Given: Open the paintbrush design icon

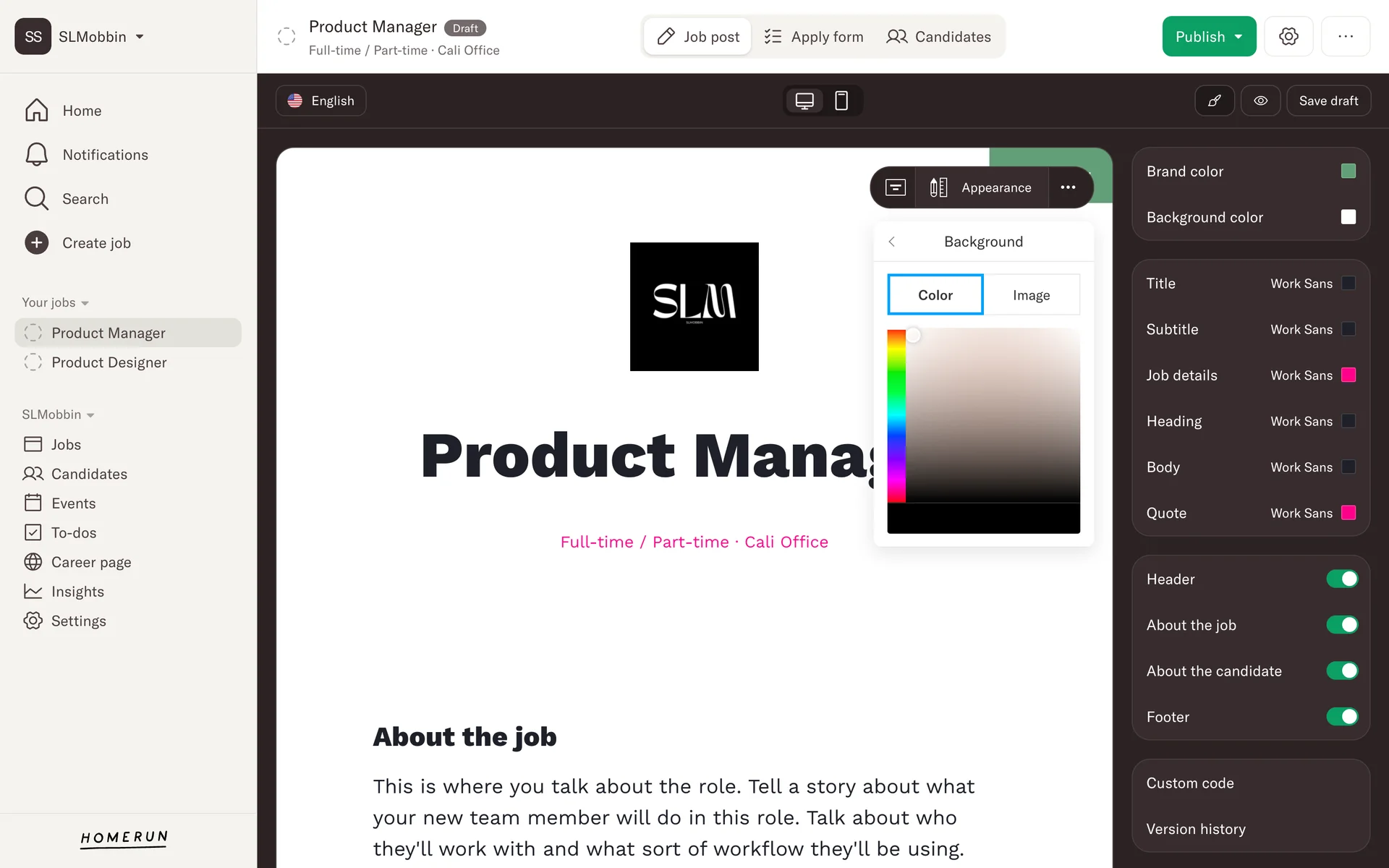Looking at the screenshot, I should [1215, 101].
